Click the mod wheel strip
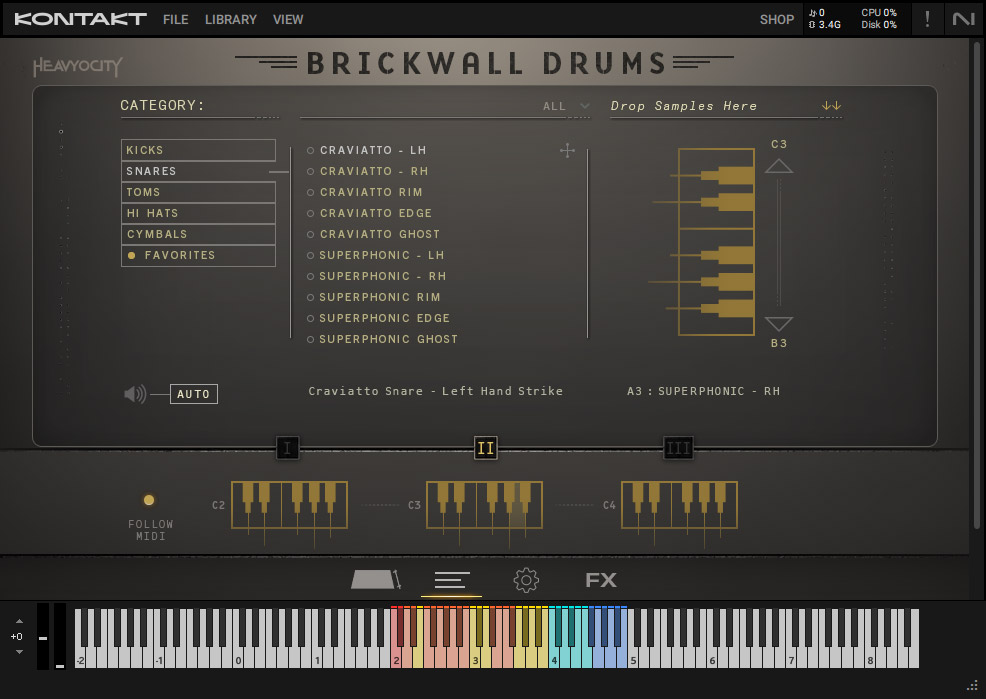 tap(60, 636)
